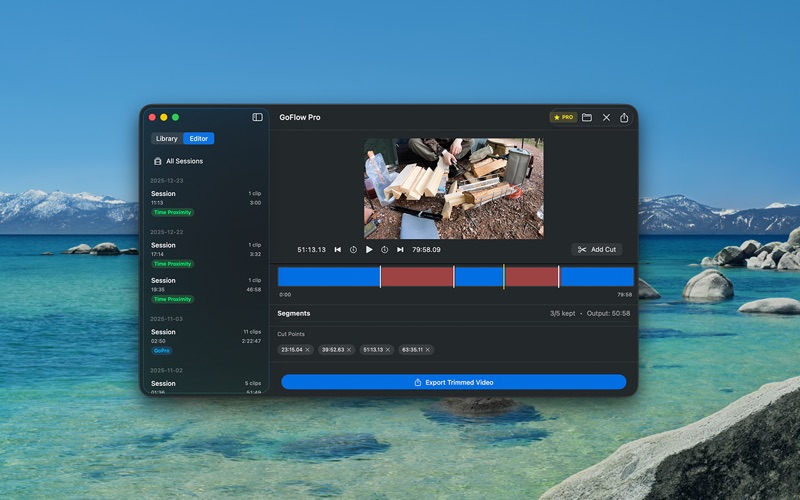Select the first white cut marker on the timeline
The width and height of the screenshot is (800, 500).
pos(380,277)
